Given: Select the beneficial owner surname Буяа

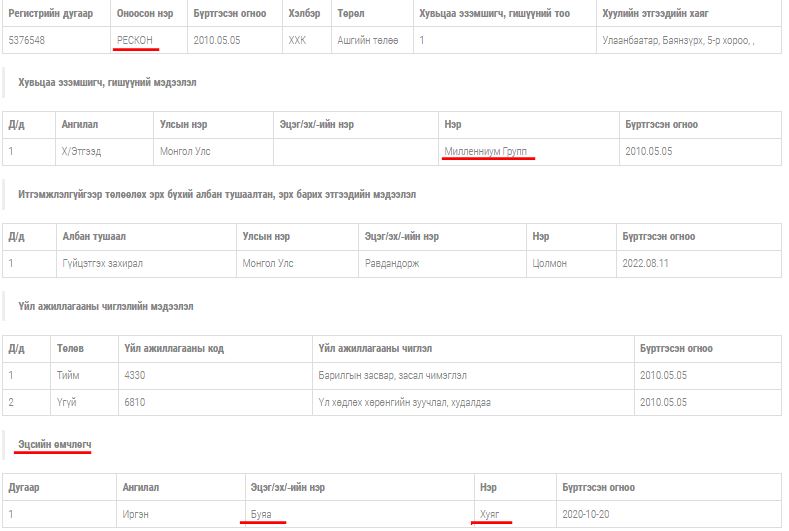Looking at the screenshot, I should pyautogui.click(x=268, y=514).
